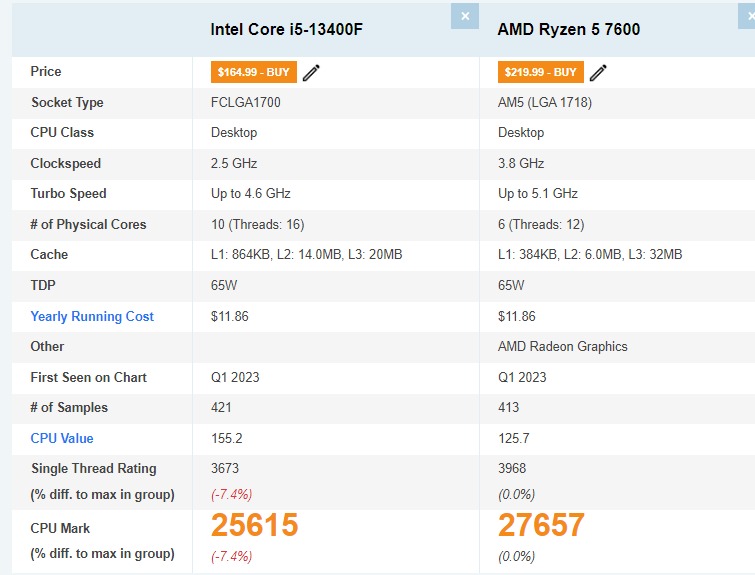Click the 155.2 CPU value figure
Image resolution: width=755 pixels, height=575 pixels.
pyautogui.click(x=227, y=438)
